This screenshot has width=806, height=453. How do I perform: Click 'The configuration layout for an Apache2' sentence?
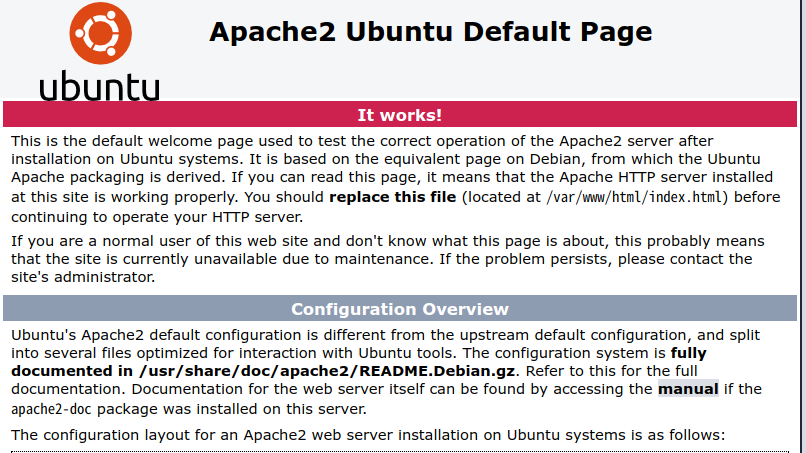(368, 435)
